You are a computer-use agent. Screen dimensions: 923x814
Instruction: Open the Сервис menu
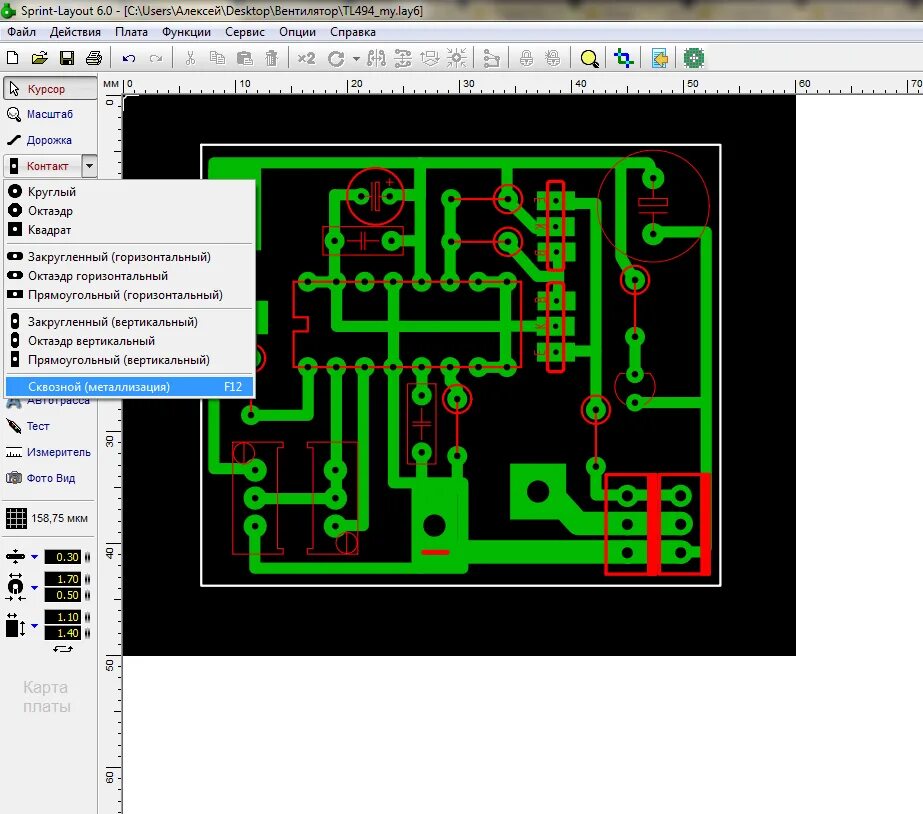tap(245, 32)
